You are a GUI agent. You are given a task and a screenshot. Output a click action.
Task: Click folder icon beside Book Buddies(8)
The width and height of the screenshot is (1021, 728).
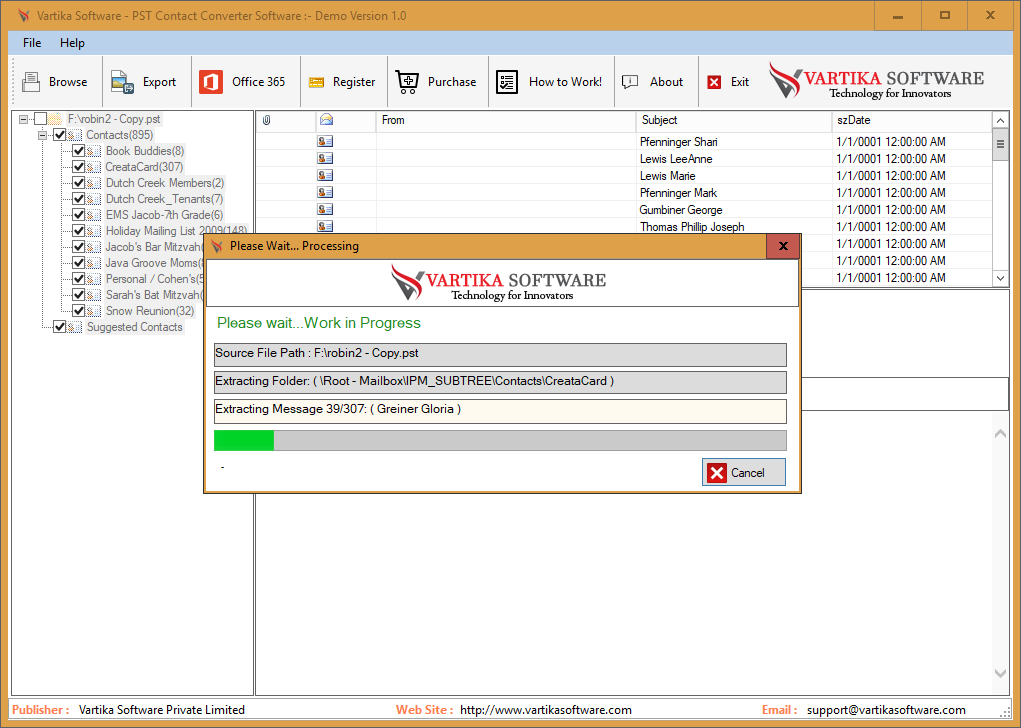(x=94, y=151)
